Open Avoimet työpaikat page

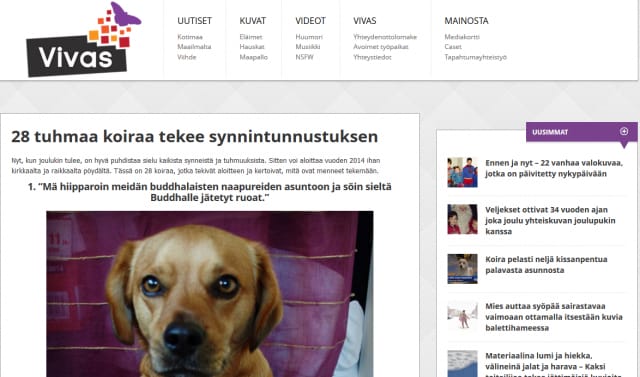(x=381, y=47)
